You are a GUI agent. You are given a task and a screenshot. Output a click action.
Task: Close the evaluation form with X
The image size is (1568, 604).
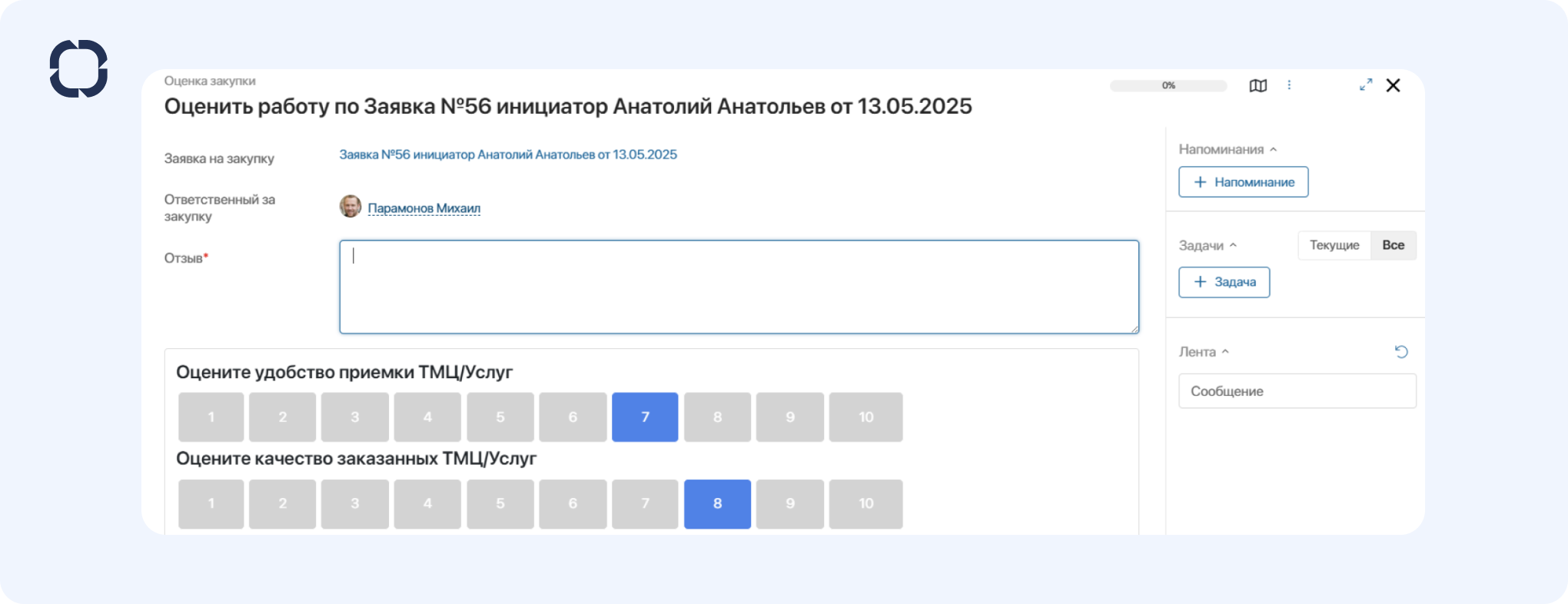point(1393,85)
